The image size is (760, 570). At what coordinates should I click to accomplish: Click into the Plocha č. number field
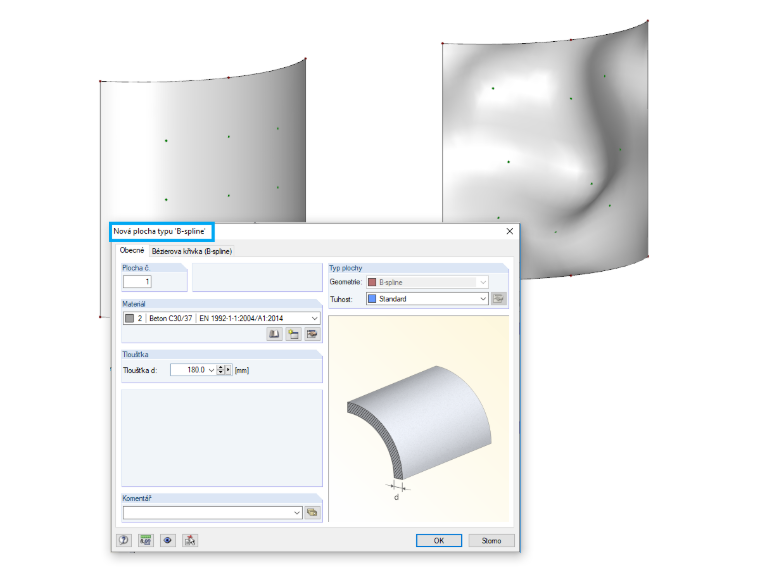137,282
